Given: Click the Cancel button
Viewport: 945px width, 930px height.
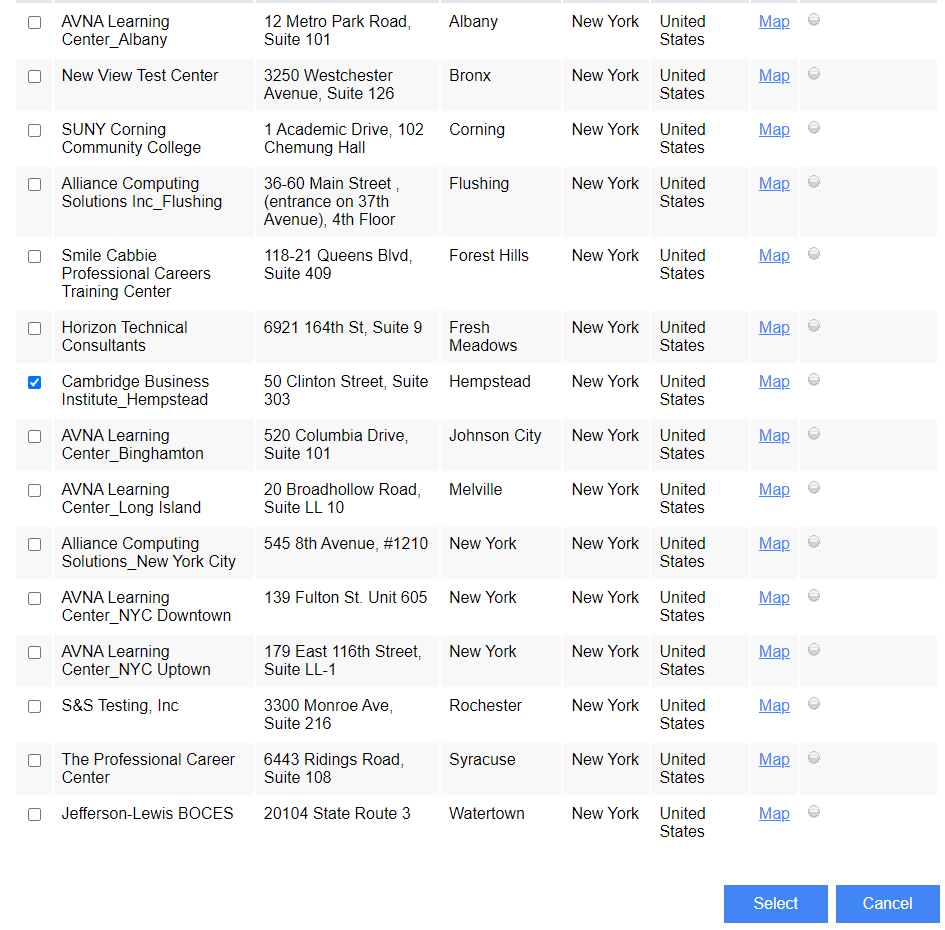Looking at the screenshot, I should (888, 903).
